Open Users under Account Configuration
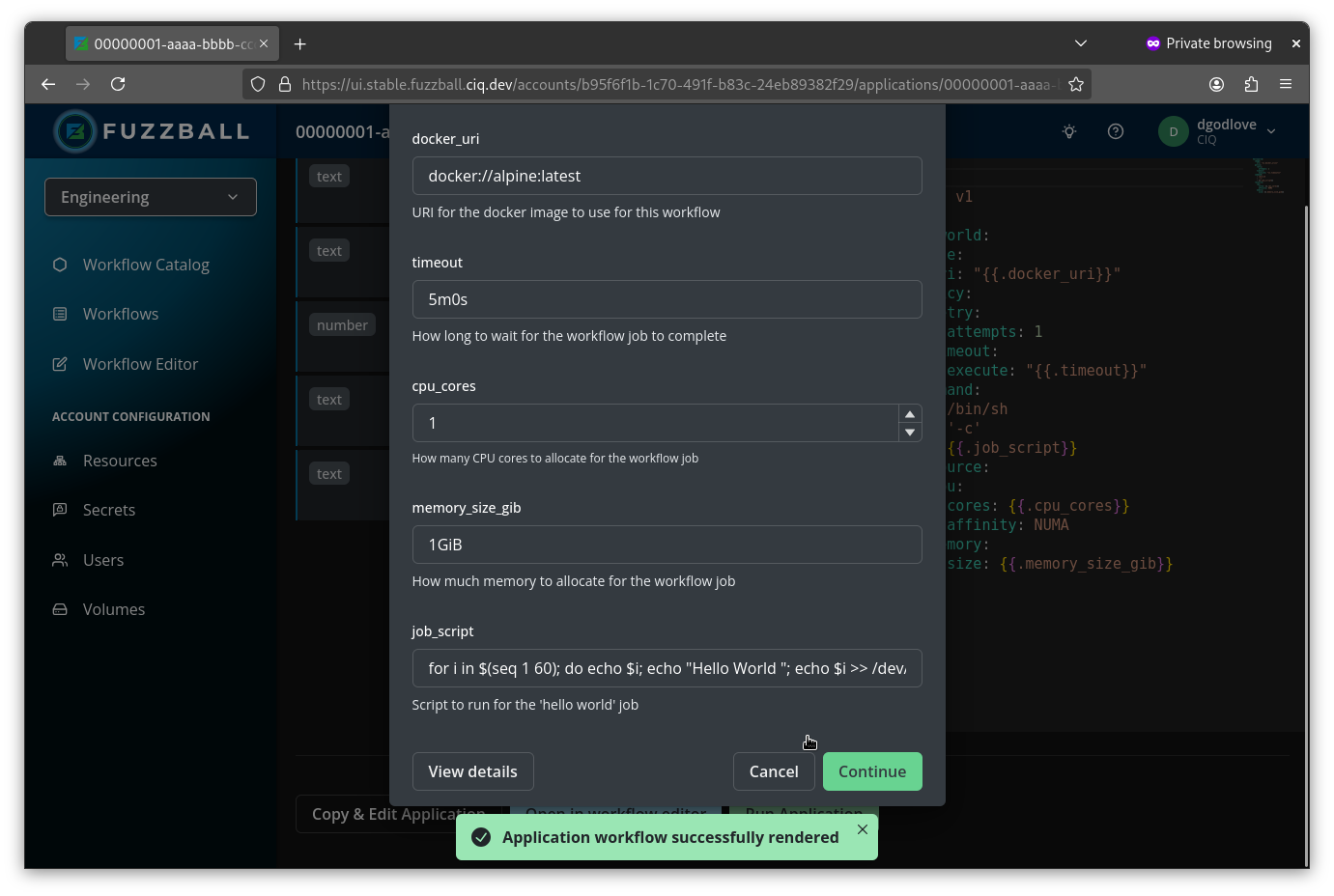 [x=103, y=560]
